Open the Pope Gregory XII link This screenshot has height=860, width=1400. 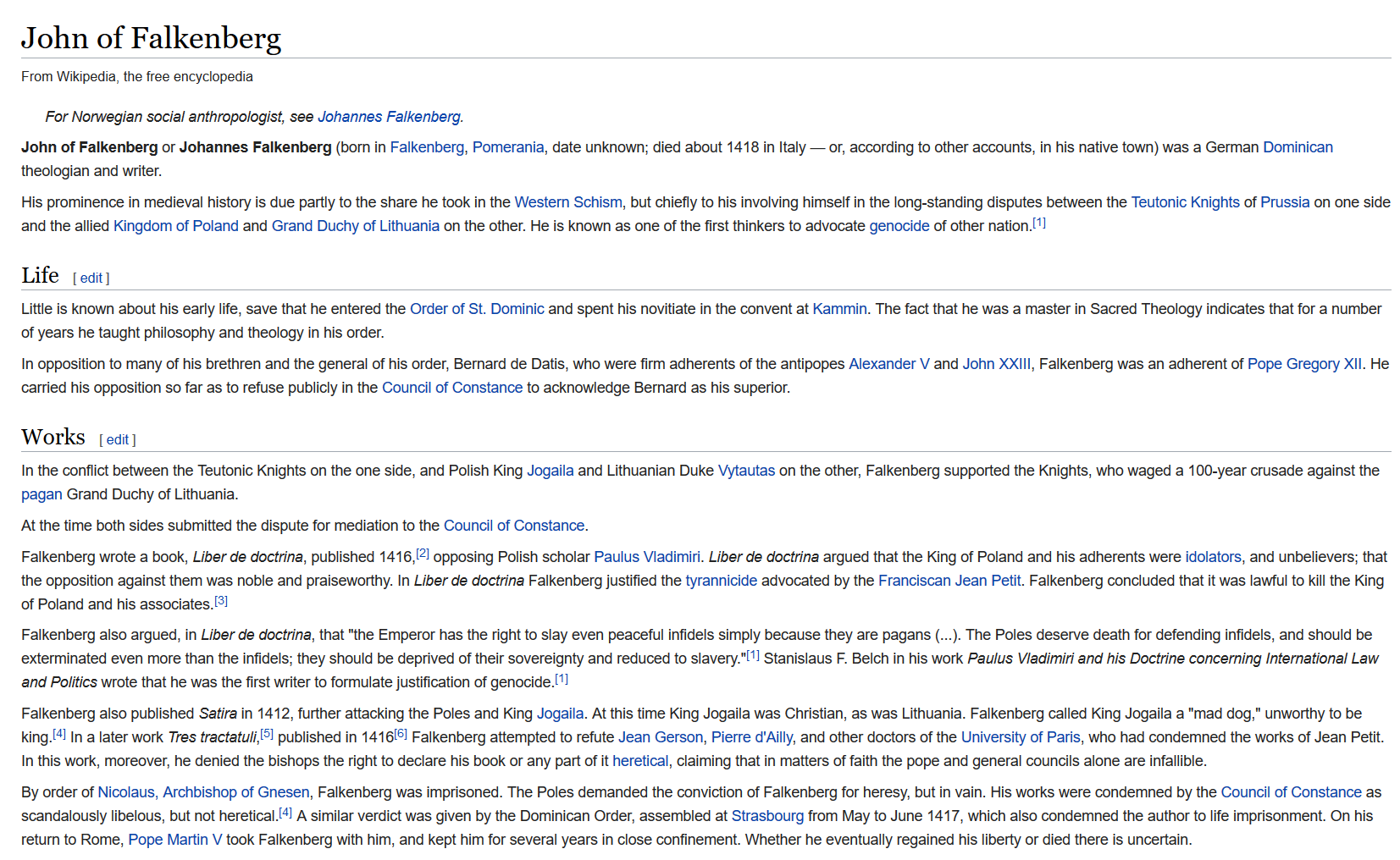tap(1304, 364)
